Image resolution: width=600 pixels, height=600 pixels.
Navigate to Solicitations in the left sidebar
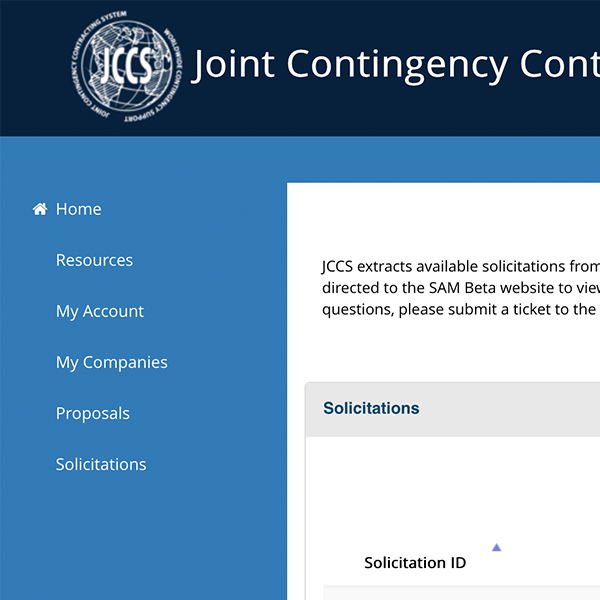coord(101,464)
